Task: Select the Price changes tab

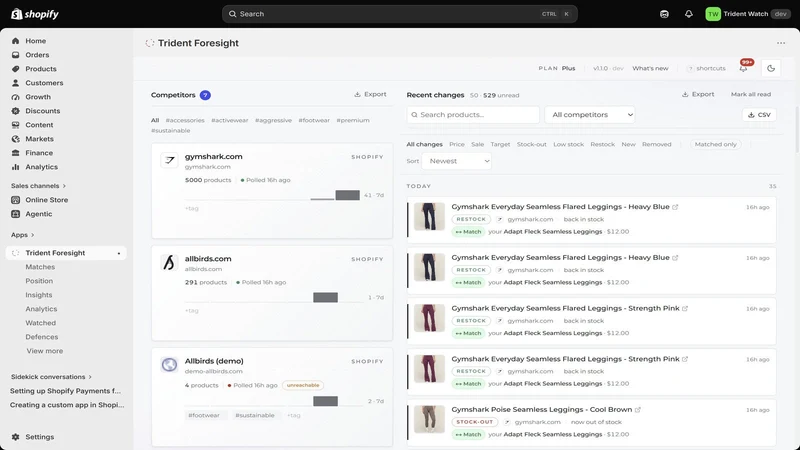Action: click(x=457, y=144)
